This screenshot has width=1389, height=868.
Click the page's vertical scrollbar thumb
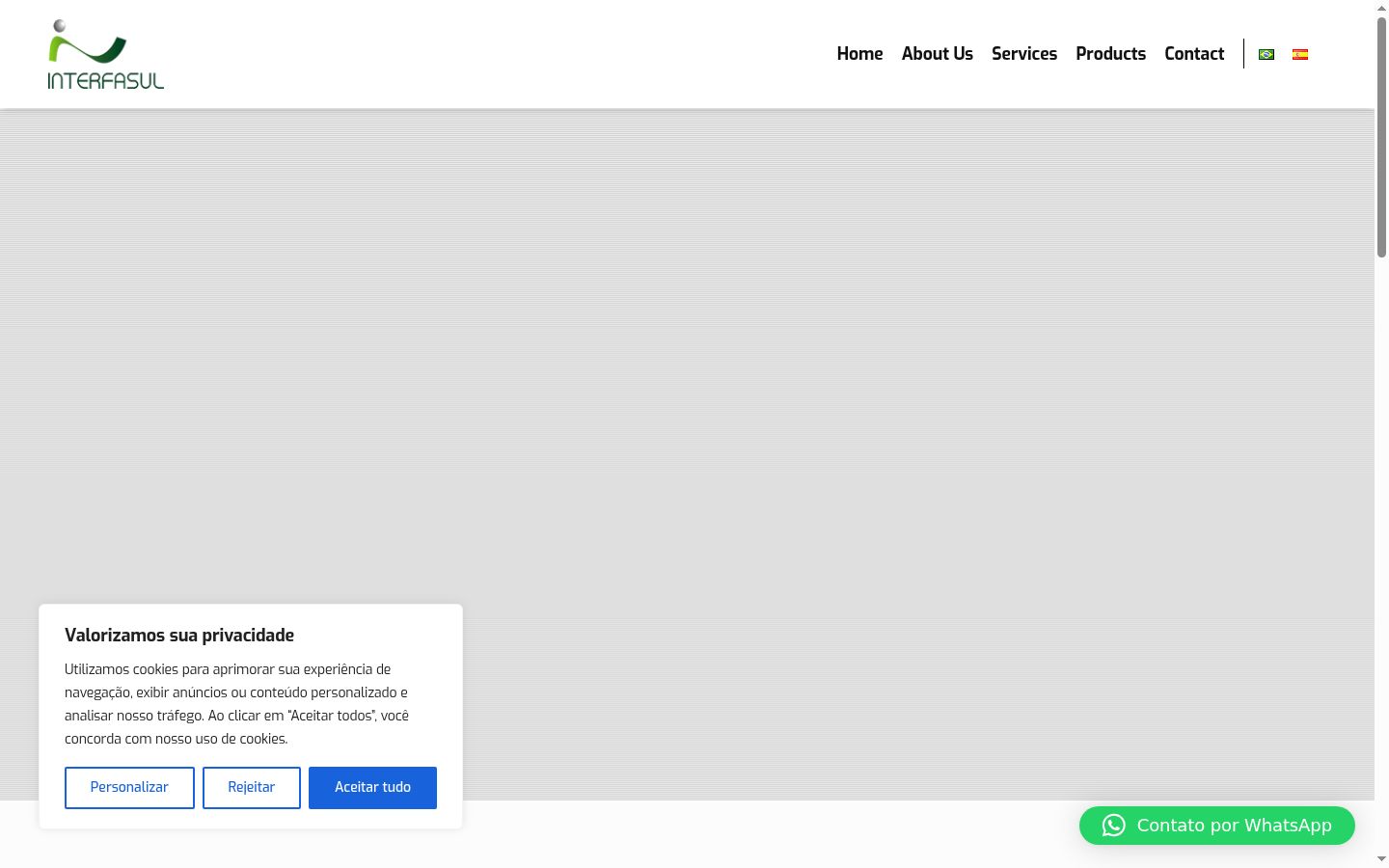(x=1381, y=137)
